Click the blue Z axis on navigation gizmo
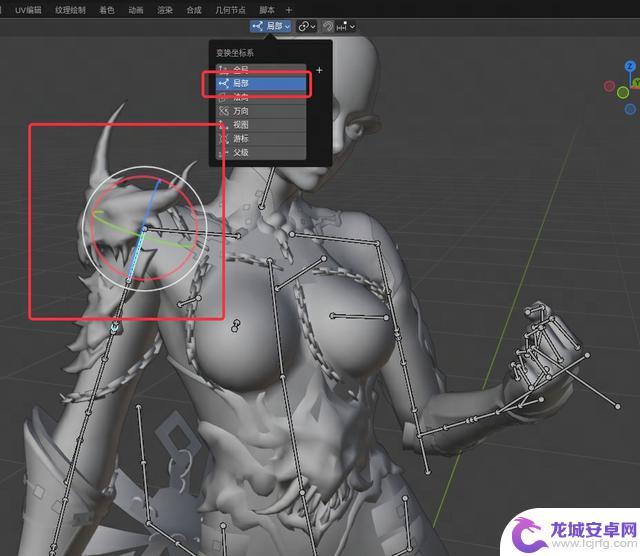The image size is (640, 556). [x=630, y=66]
